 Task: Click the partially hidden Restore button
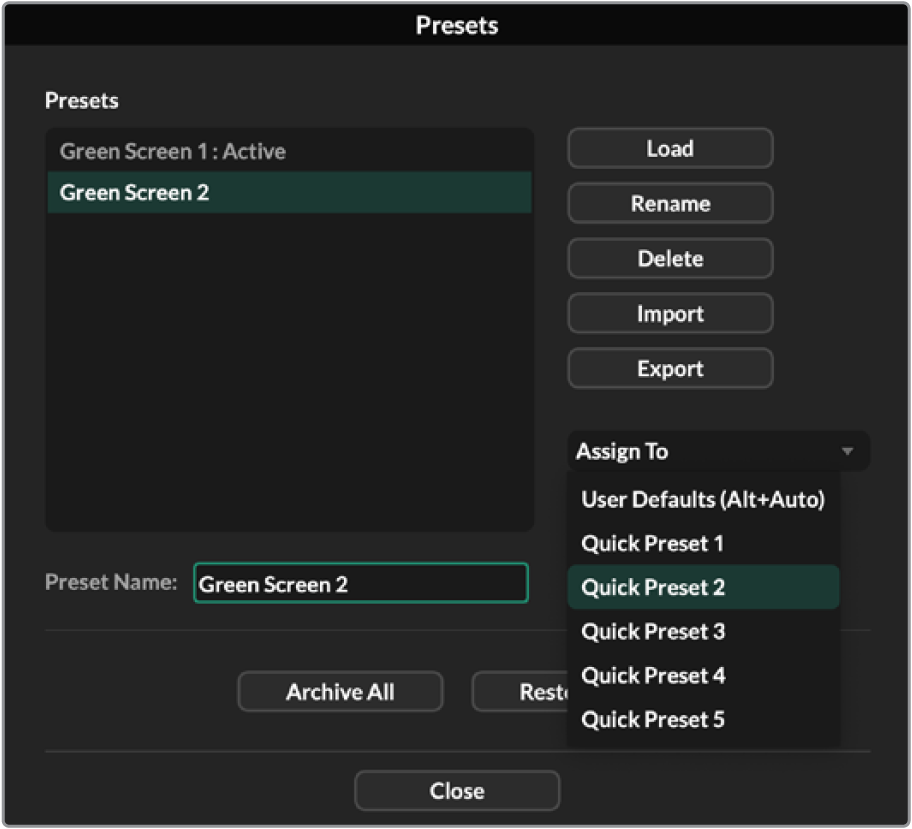(x=519, y=692)
